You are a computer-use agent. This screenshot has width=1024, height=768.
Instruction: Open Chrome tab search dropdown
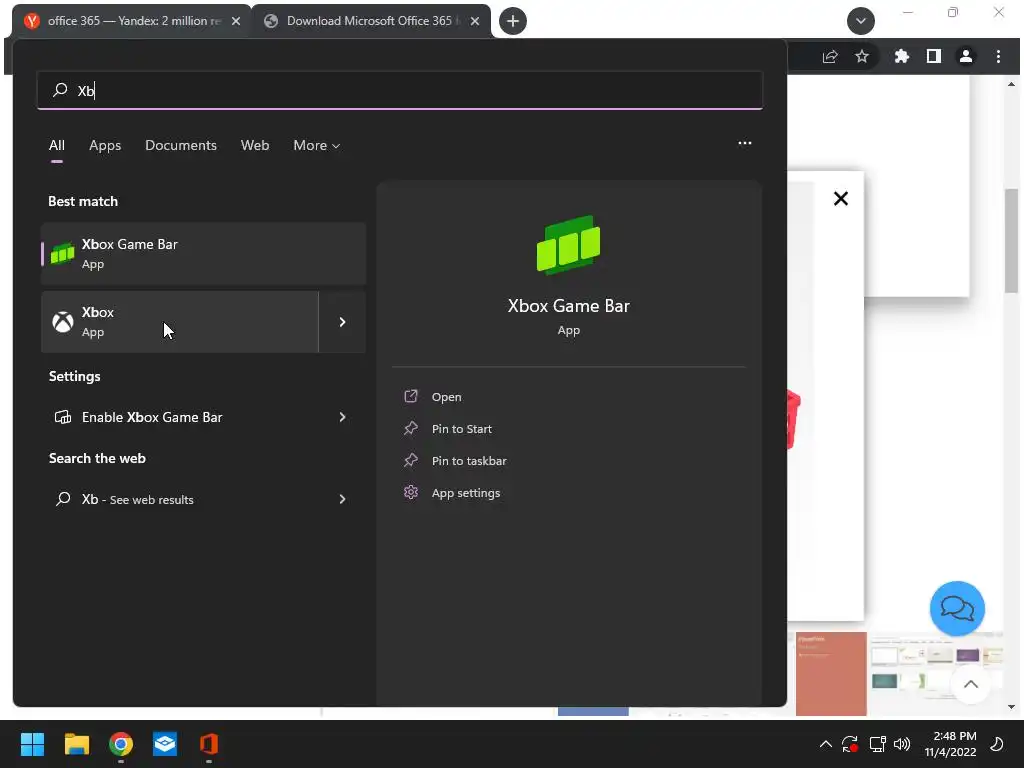click(860, 21)
